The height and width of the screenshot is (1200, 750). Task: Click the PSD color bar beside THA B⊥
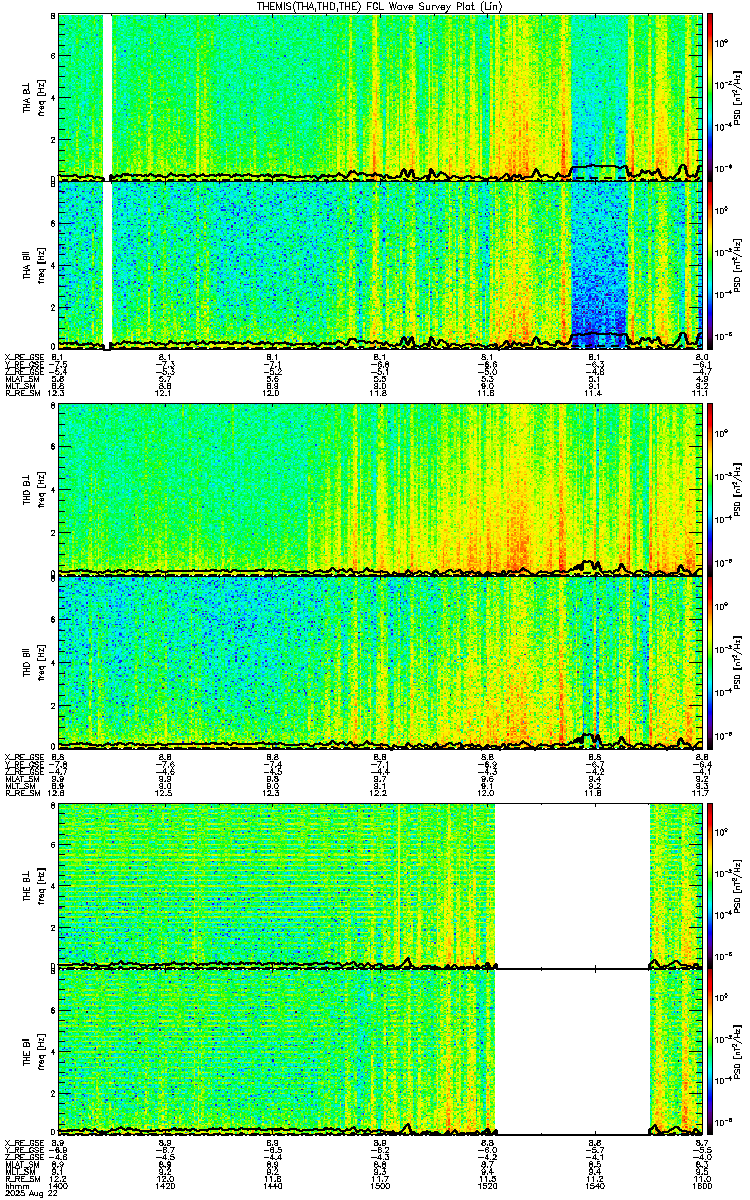point(711,96)
